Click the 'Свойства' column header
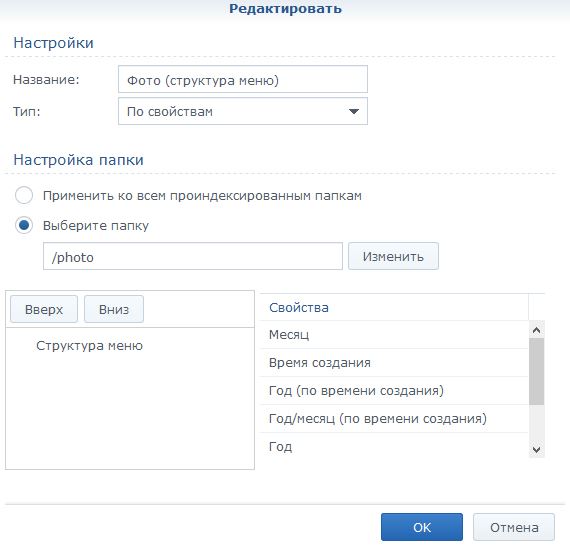Viewport: 570px width, 545px height. click(394, 307)
